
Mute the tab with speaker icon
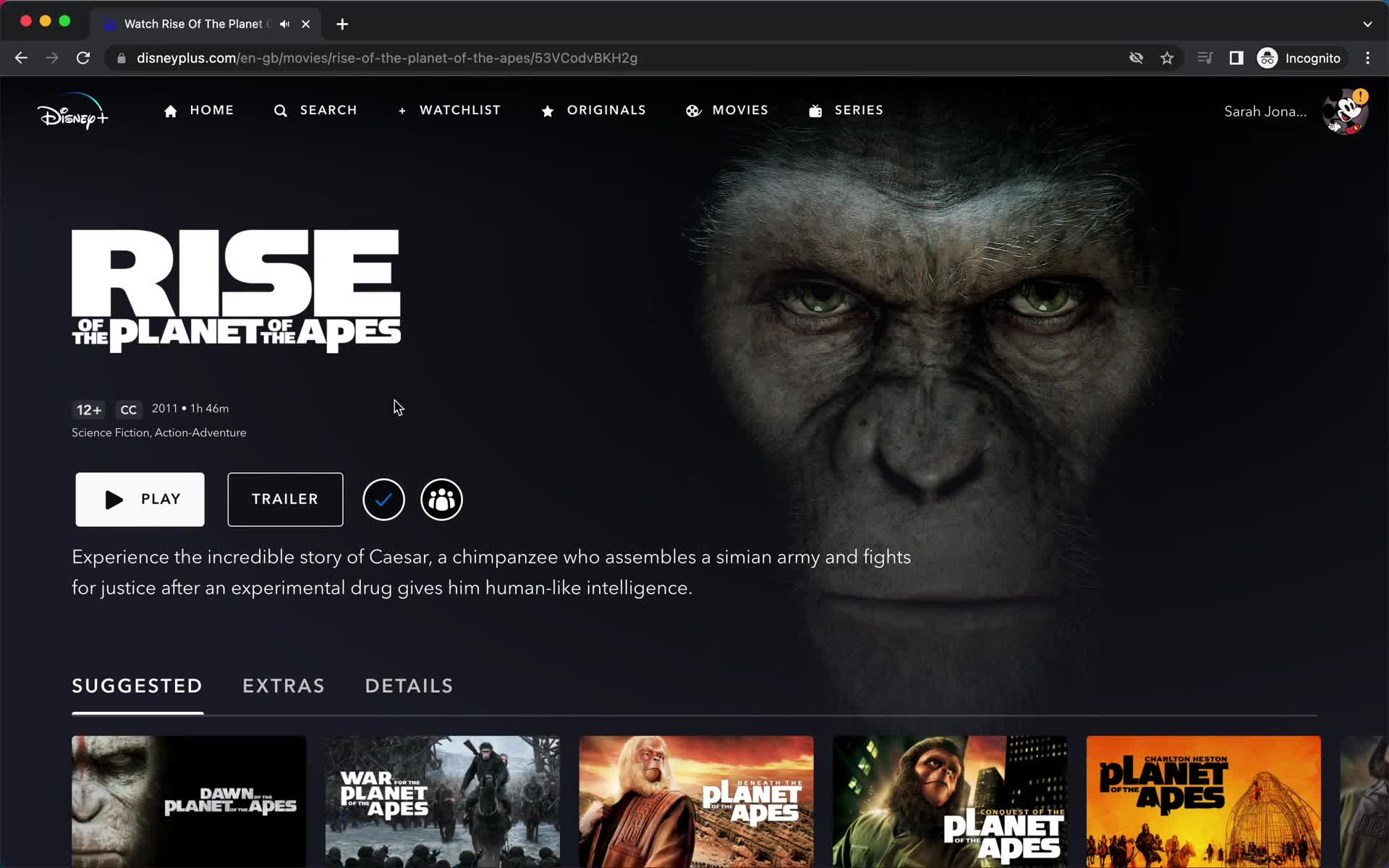point(285,24)
